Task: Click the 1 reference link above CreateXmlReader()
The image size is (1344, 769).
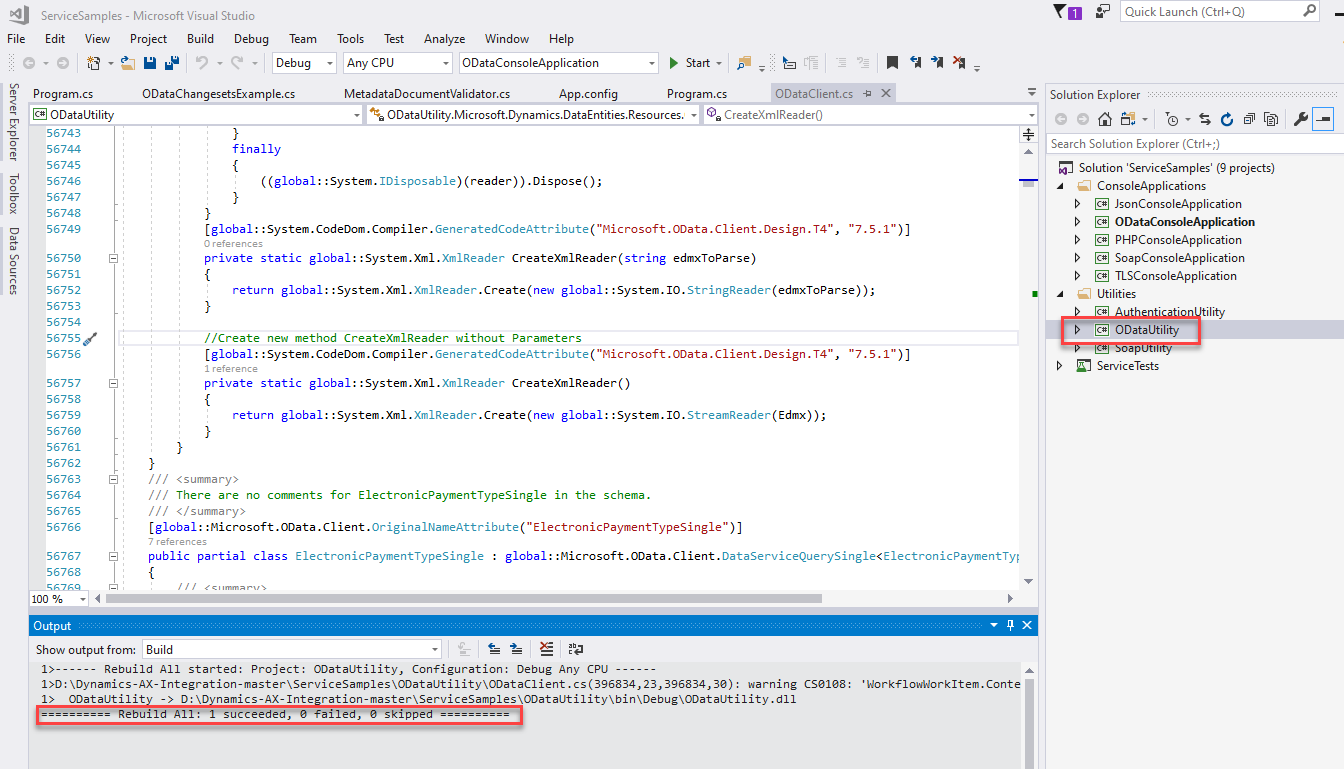Action: tap(230, 369)
